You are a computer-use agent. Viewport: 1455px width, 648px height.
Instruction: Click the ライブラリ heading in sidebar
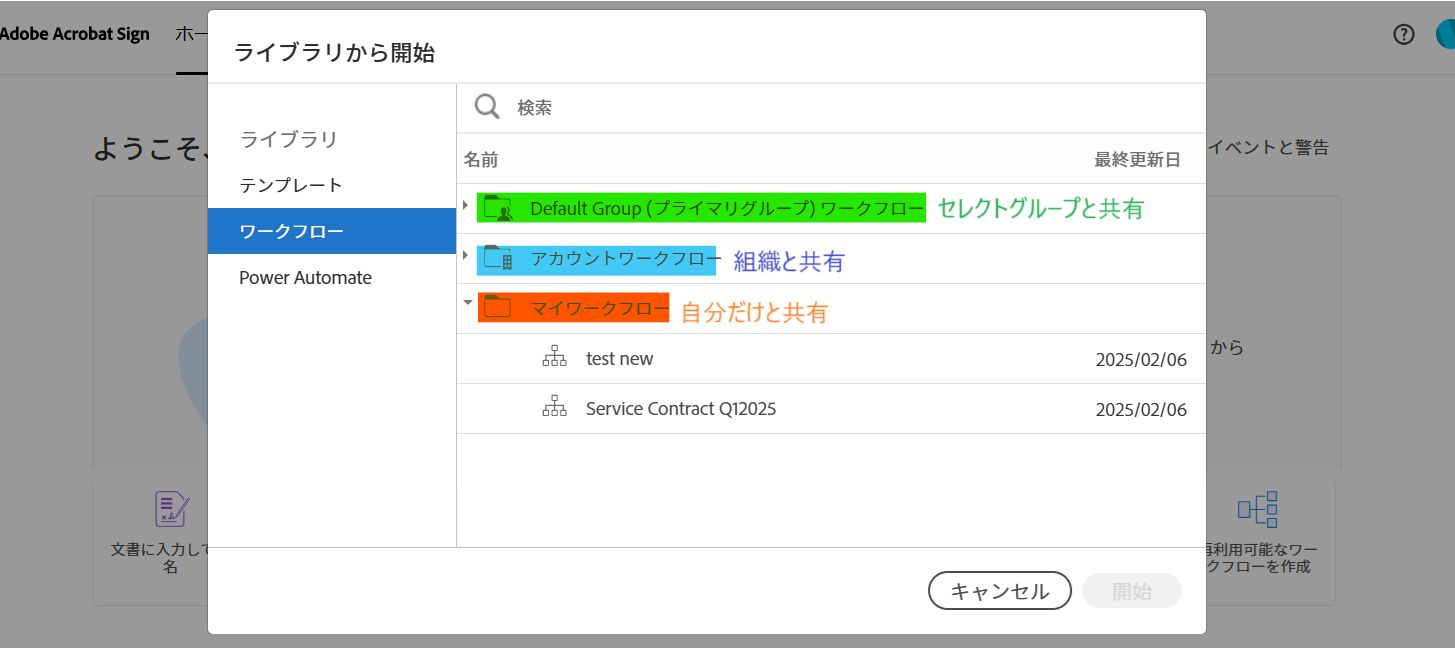pyautogui.click(x=289, y=139)
